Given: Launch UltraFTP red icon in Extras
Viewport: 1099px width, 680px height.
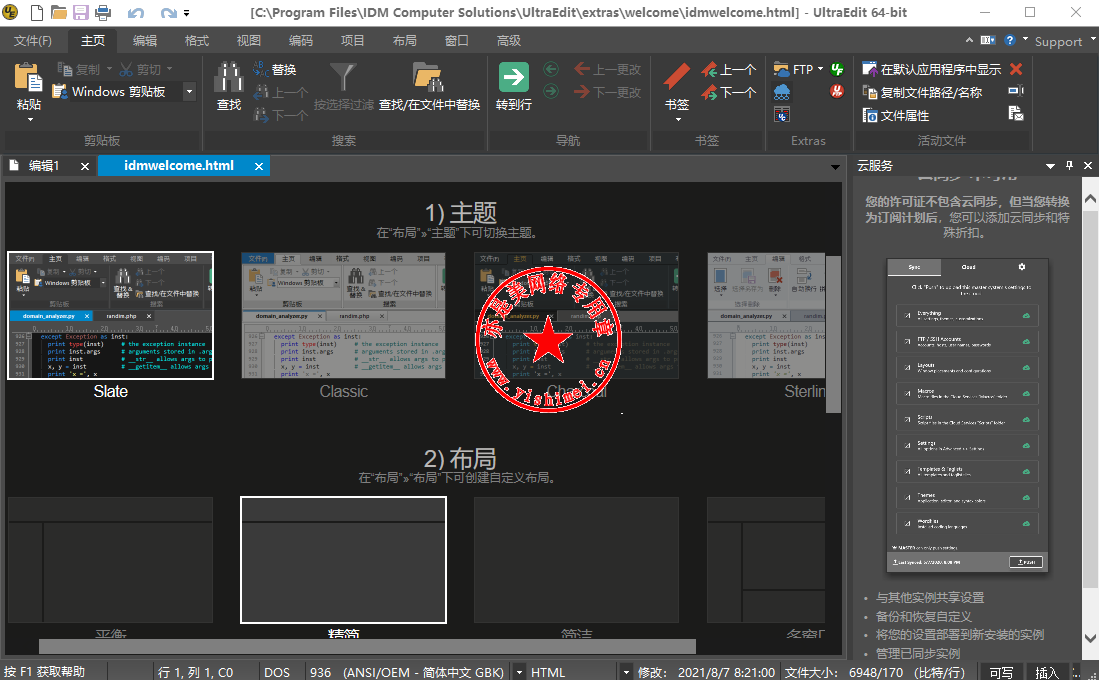Looking at the screenshot, I should 837,90.
